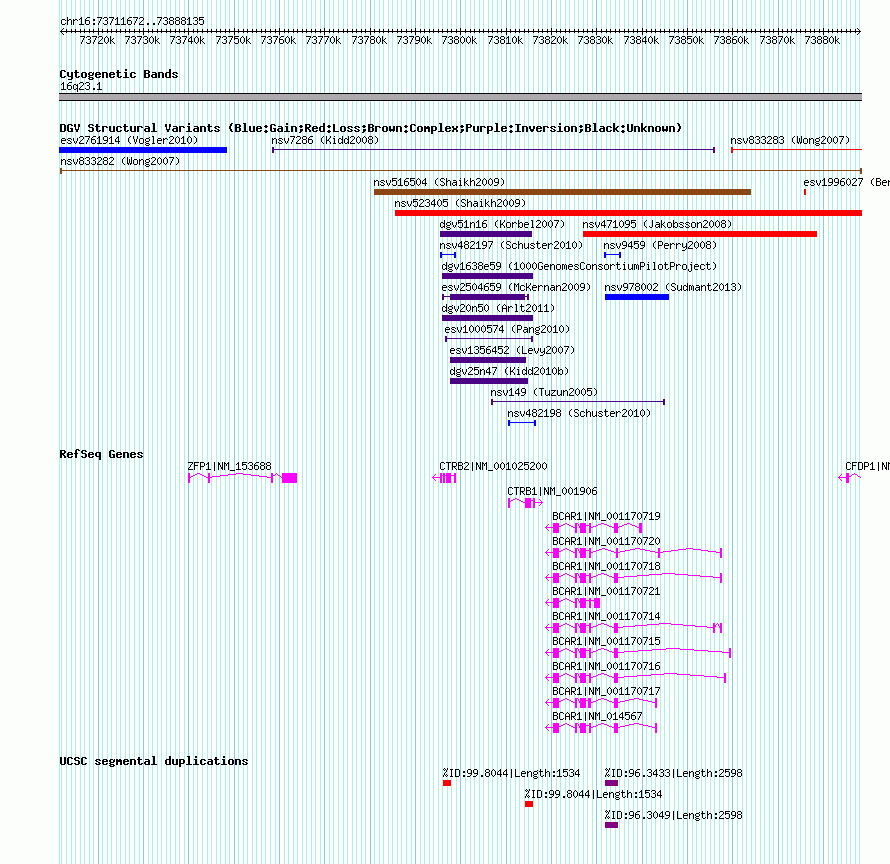
Task: Open the BCAR1|NM_001170718 transcript label
Action: [x=606, y=566]
